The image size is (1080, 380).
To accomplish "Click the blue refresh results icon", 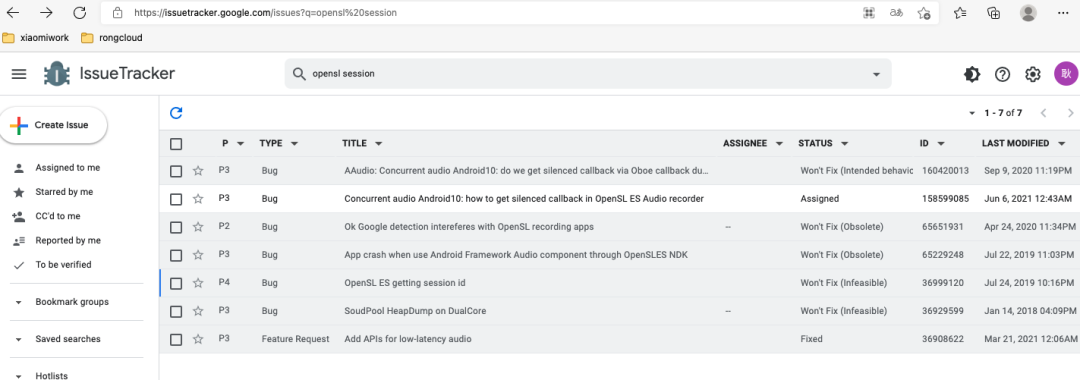I will [x=176, y=113].
